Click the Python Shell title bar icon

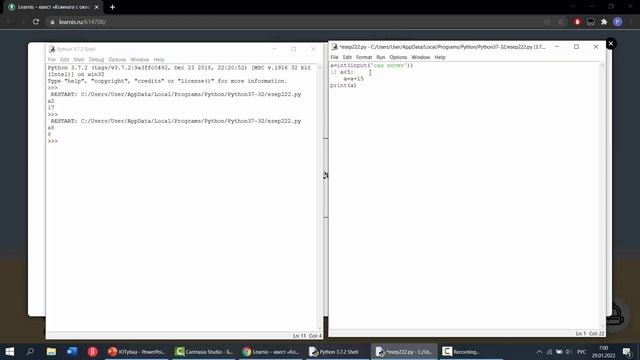52,49
